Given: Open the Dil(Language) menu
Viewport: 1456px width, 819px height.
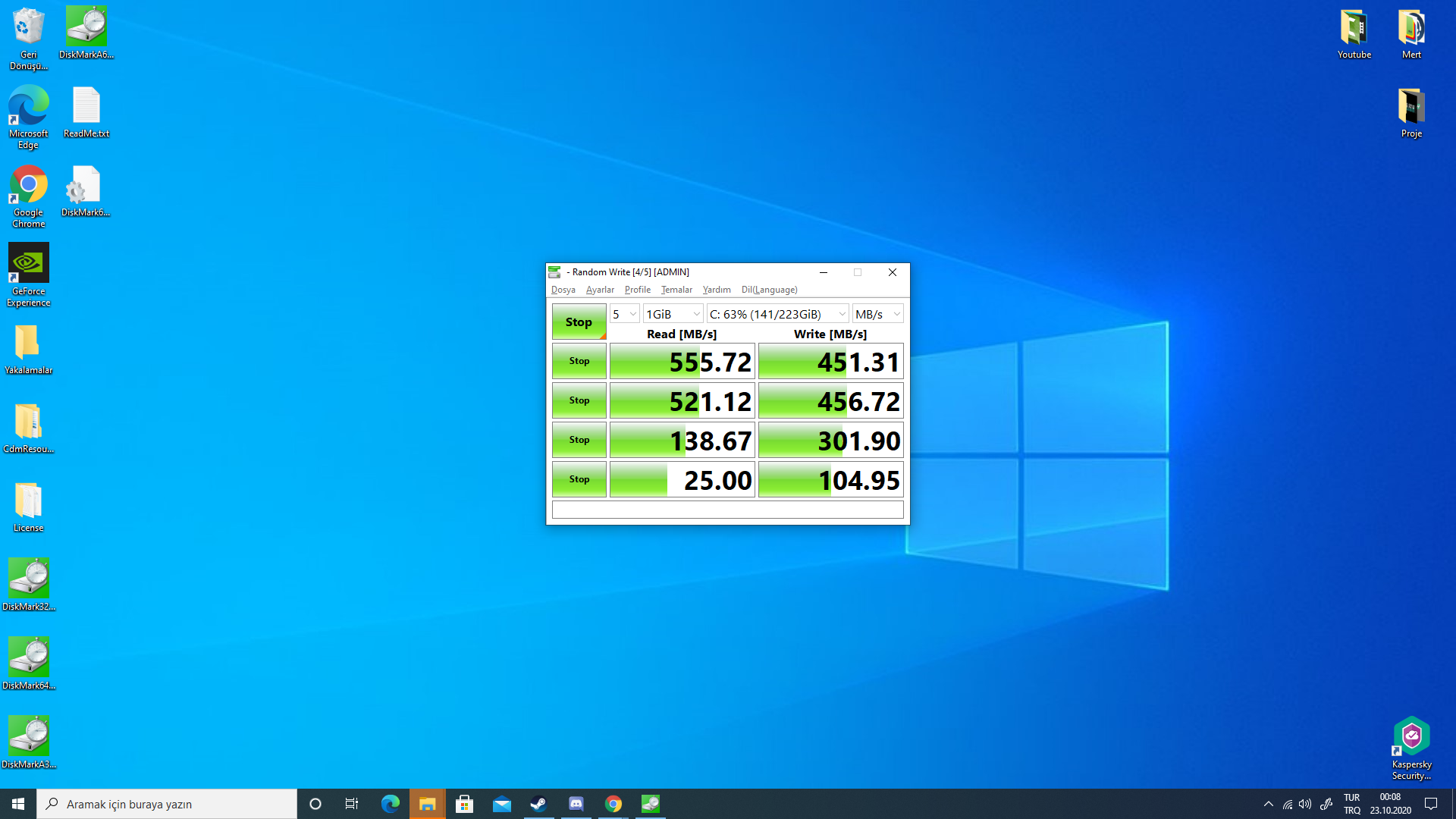Looking at the screenshot, I should [769, 290].
